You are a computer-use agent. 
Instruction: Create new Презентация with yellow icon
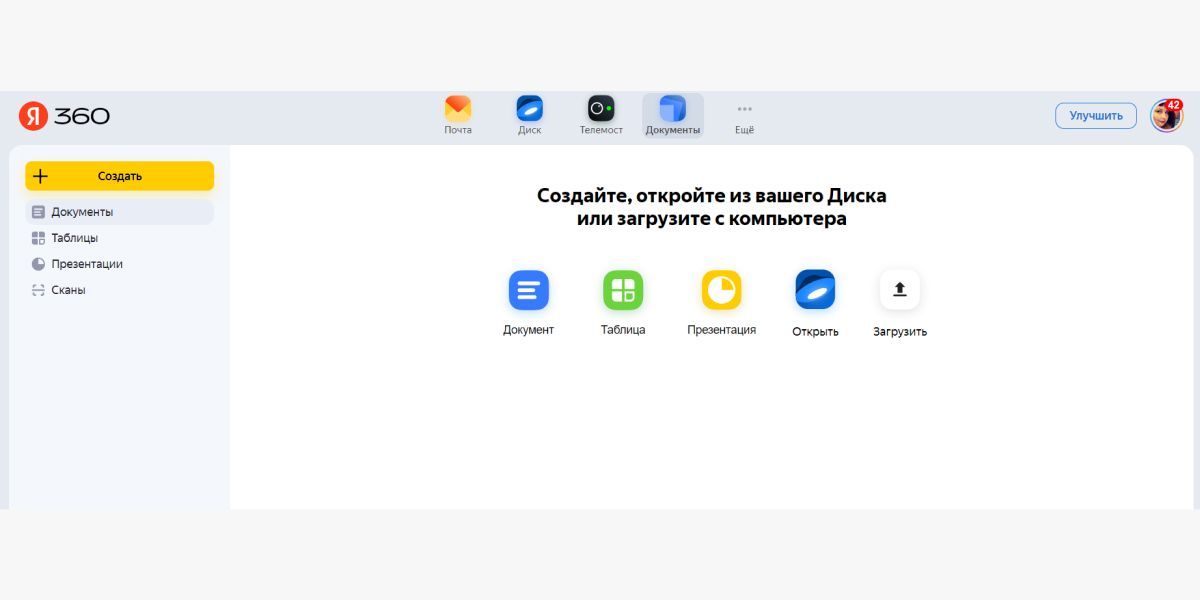721,290
